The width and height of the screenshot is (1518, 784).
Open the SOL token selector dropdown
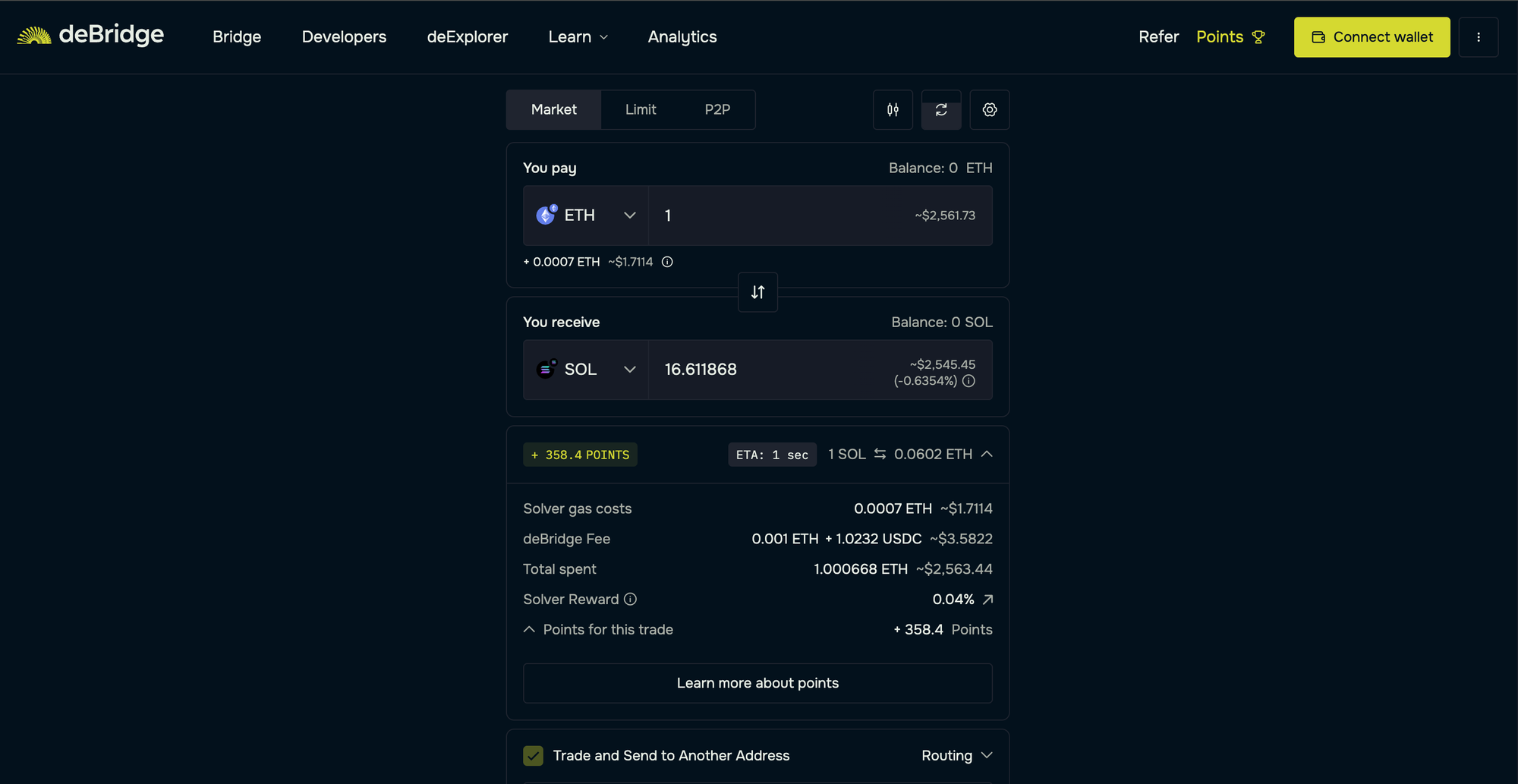point(585,370)
